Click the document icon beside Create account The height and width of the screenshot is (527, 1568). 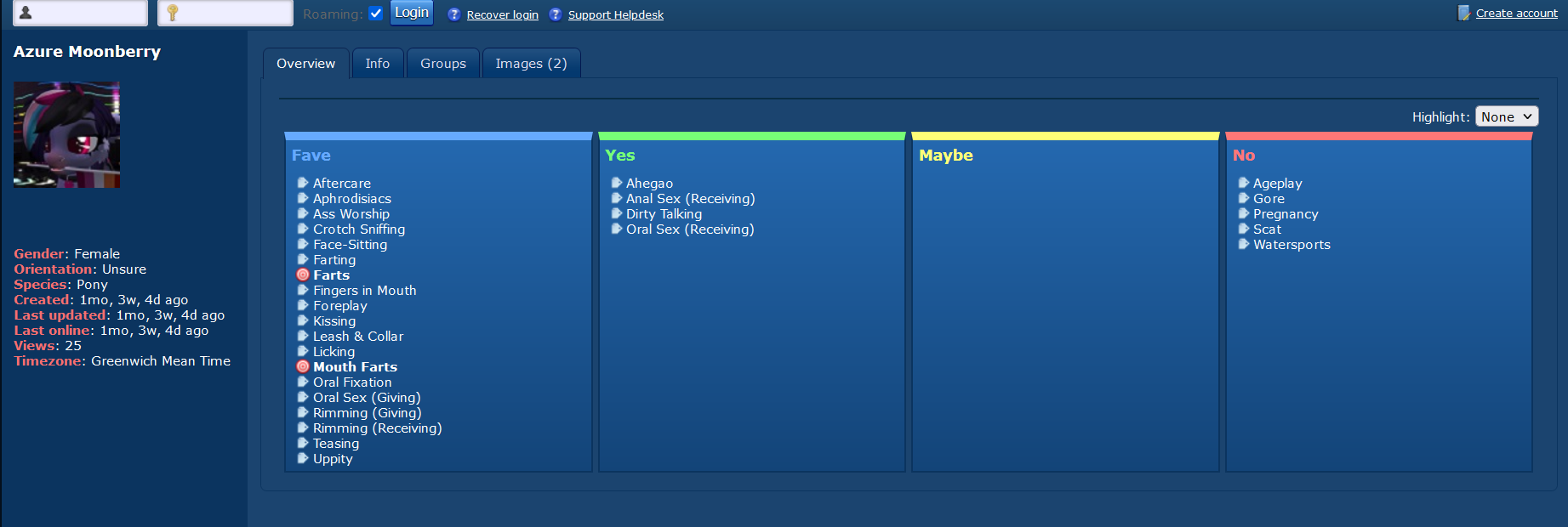coord(1464,13)
